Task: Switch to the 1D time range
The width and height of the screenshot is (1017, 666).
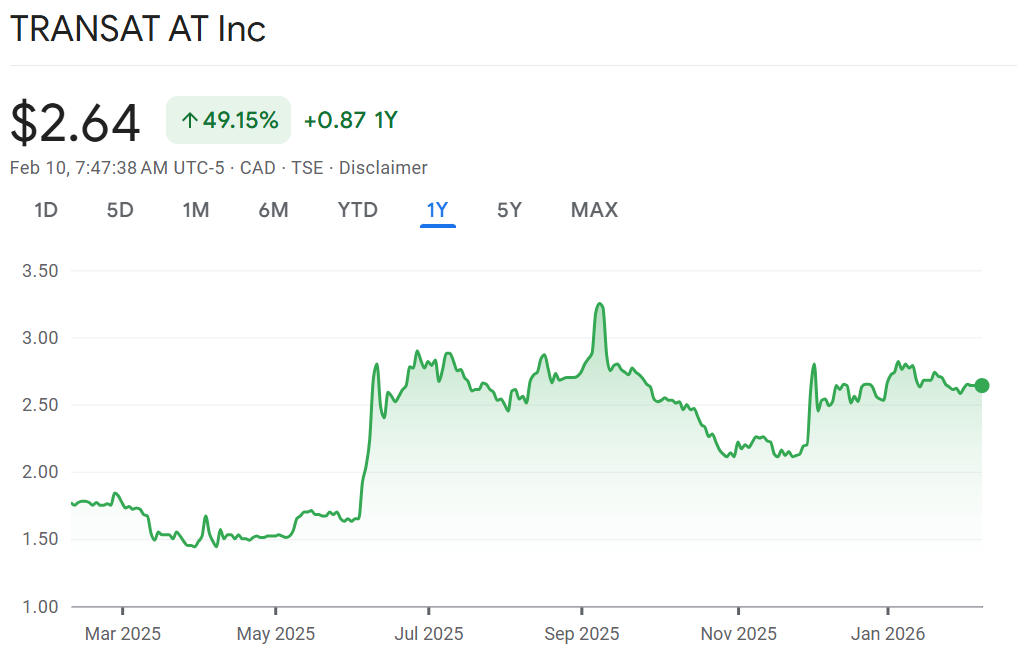Action: [46, 210]
